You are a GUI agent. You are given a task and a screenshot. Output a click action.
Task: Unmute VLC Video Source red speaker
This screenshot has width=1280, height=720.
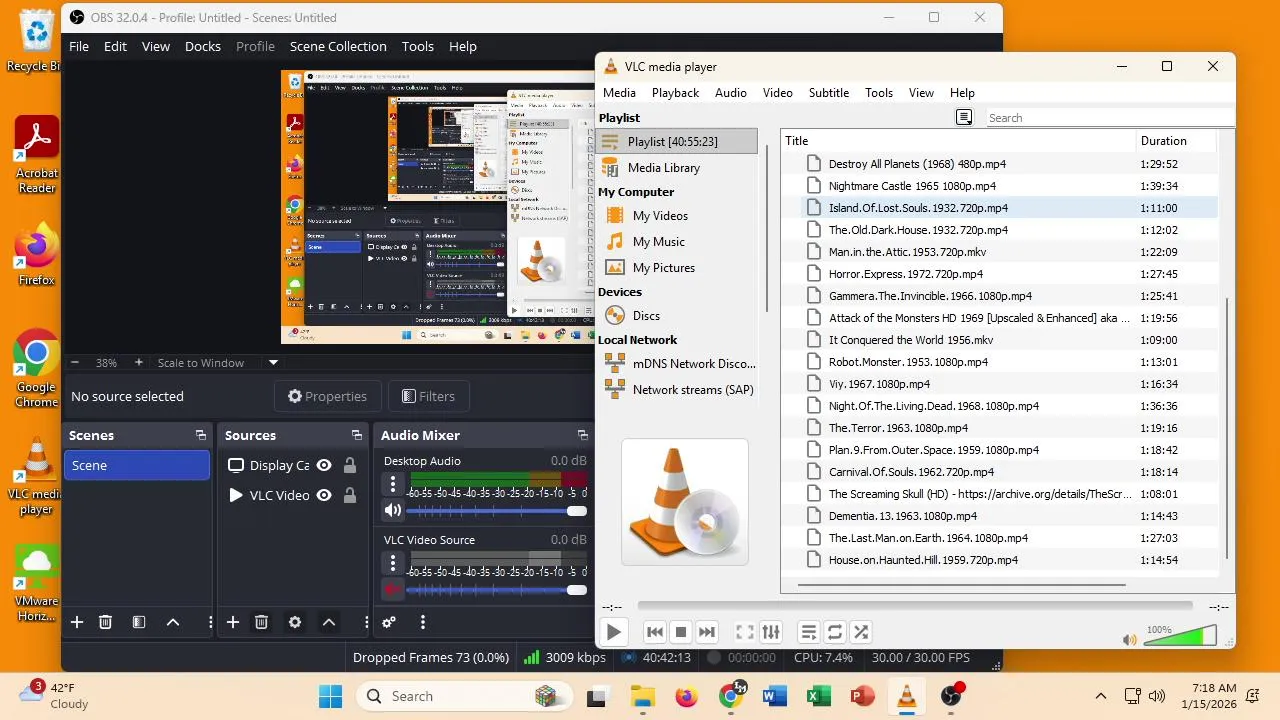pyautogui.click(x=393, y=589)
